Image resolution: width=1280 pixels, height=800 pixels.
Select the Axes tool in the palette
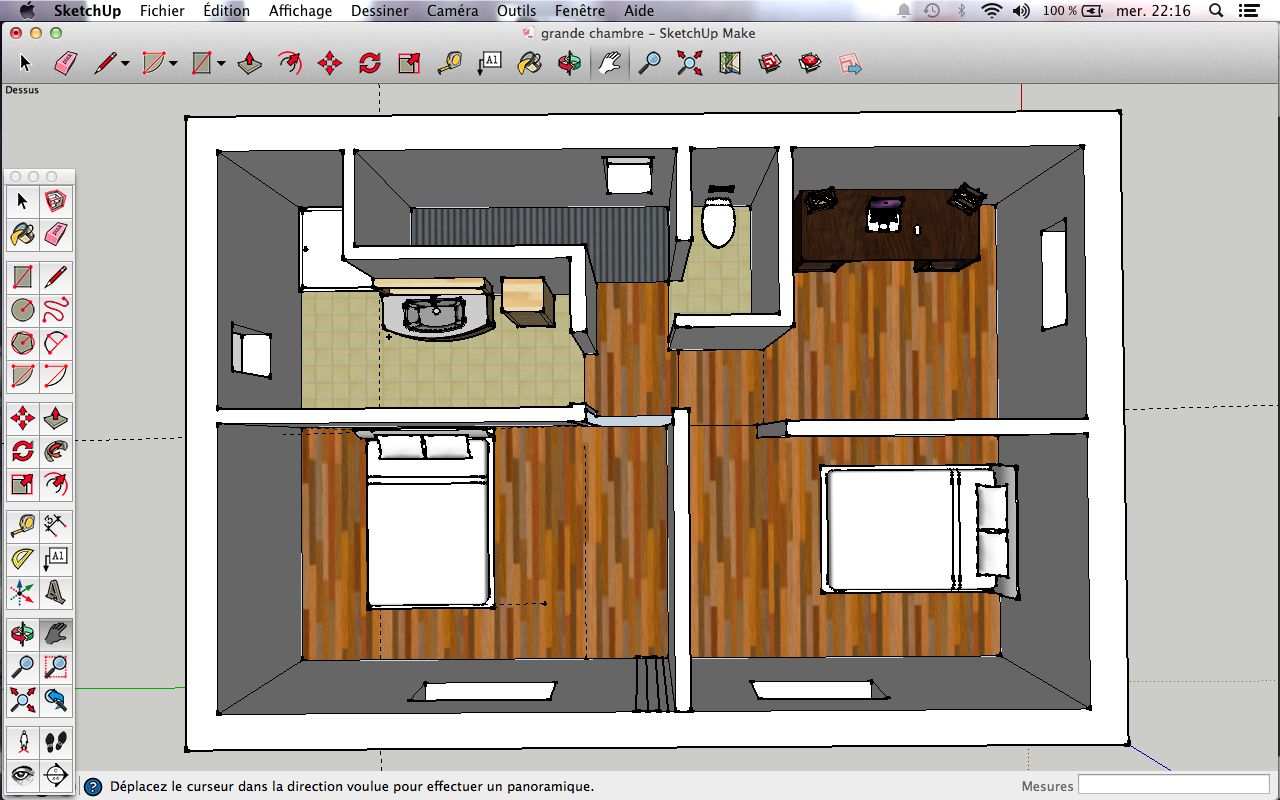pyautogui.click(x=23, y=593)
